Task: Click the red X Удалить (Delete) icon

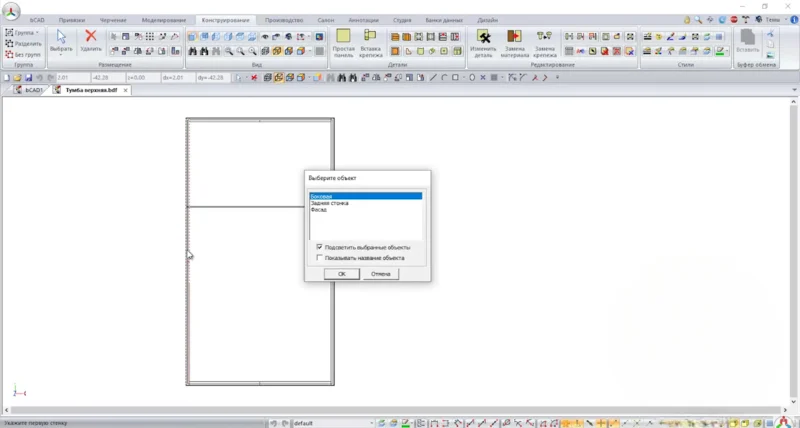Action: 90,37
